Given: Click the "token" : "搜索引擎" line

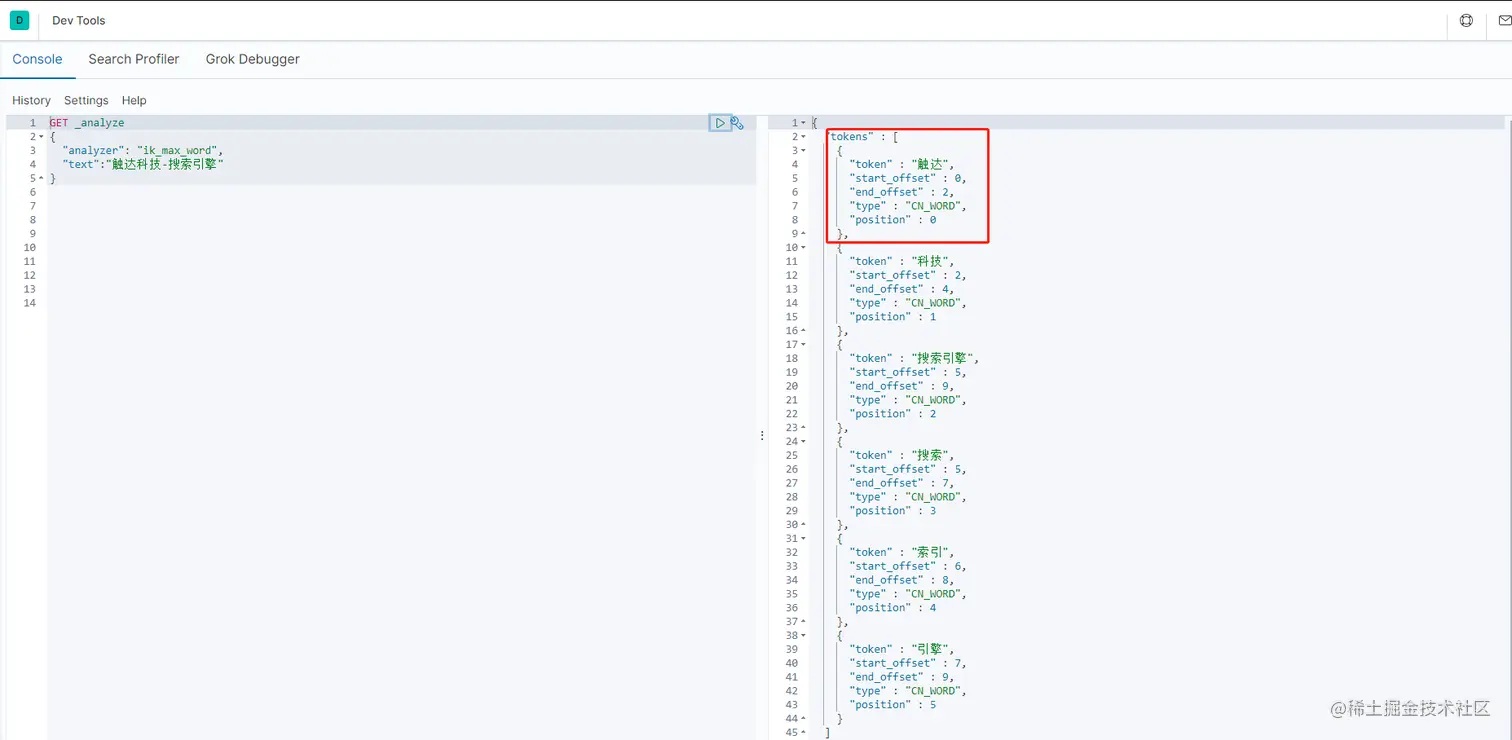Looking at the screenshot, I should coord(914,359).
